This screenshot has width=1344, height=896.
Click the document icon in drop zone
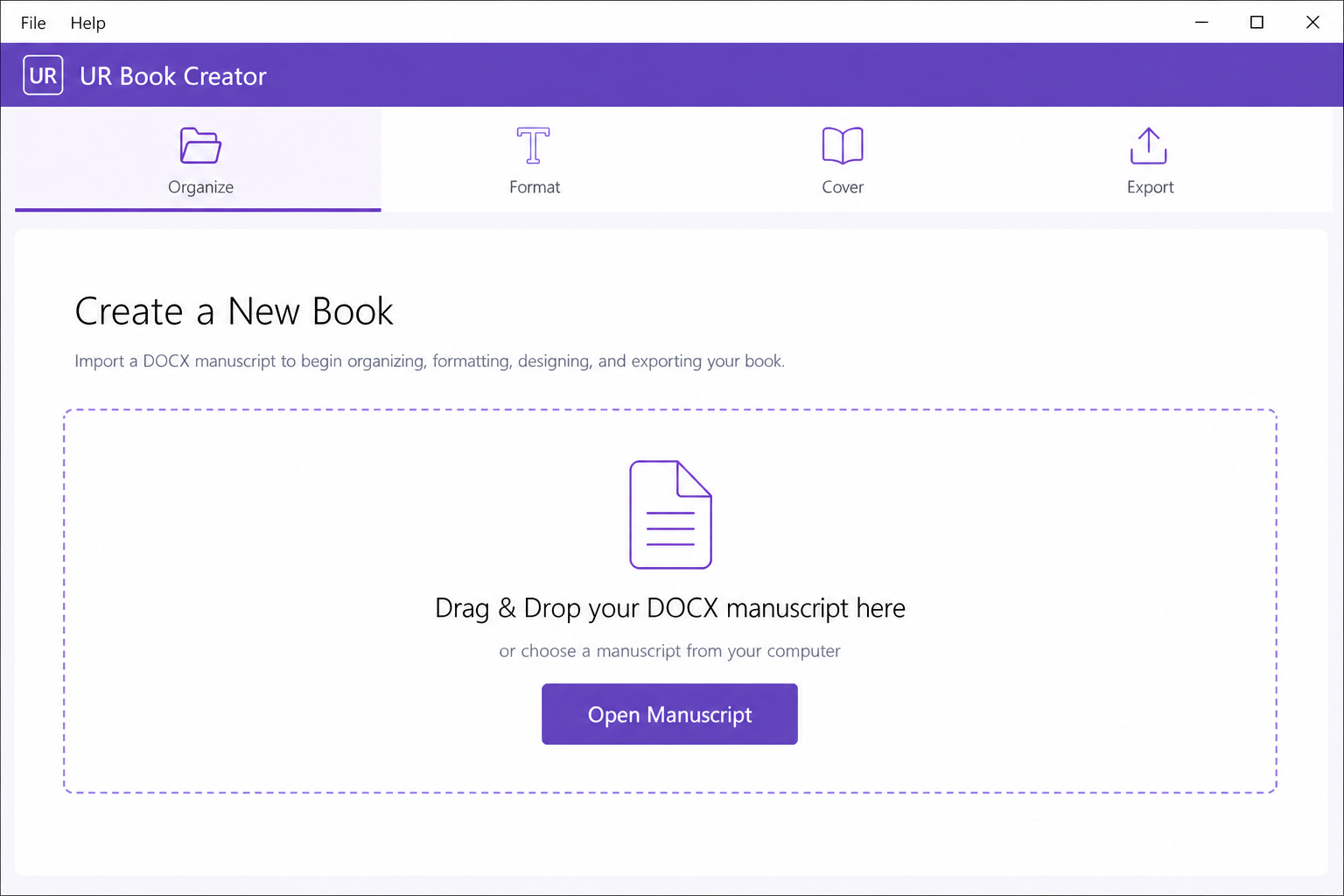670,514
